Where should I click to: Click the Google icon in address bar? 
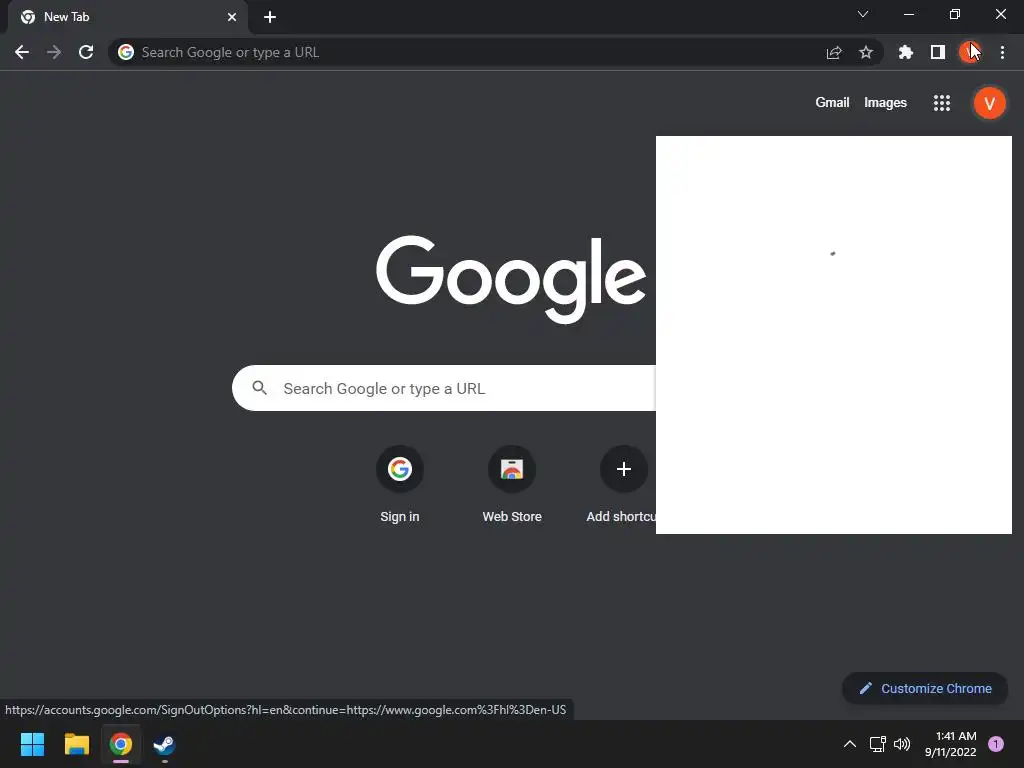(126, 52)
